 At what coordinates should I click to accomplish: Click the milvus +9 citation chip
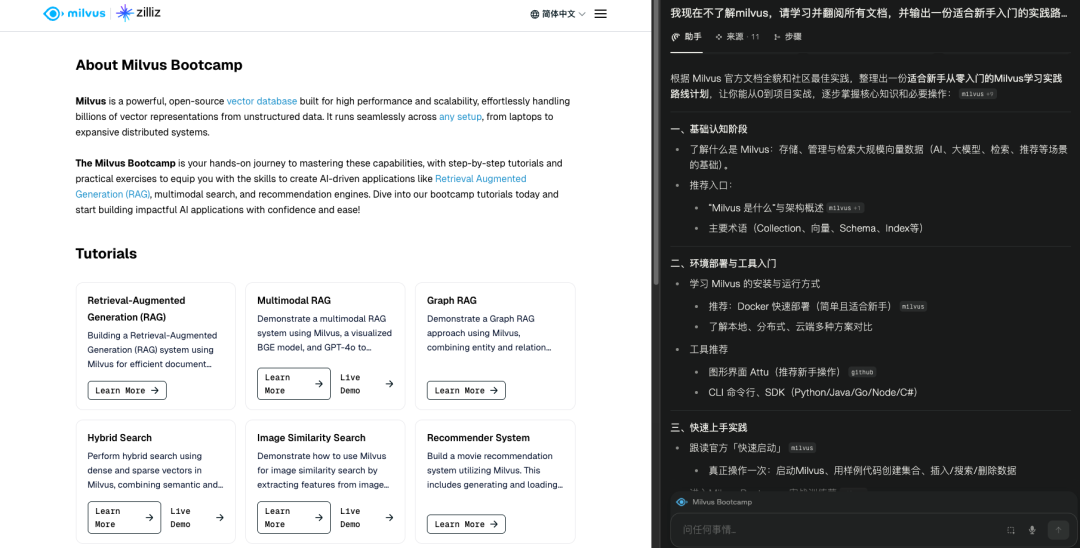pyautogui.click(x=978, y=94)
